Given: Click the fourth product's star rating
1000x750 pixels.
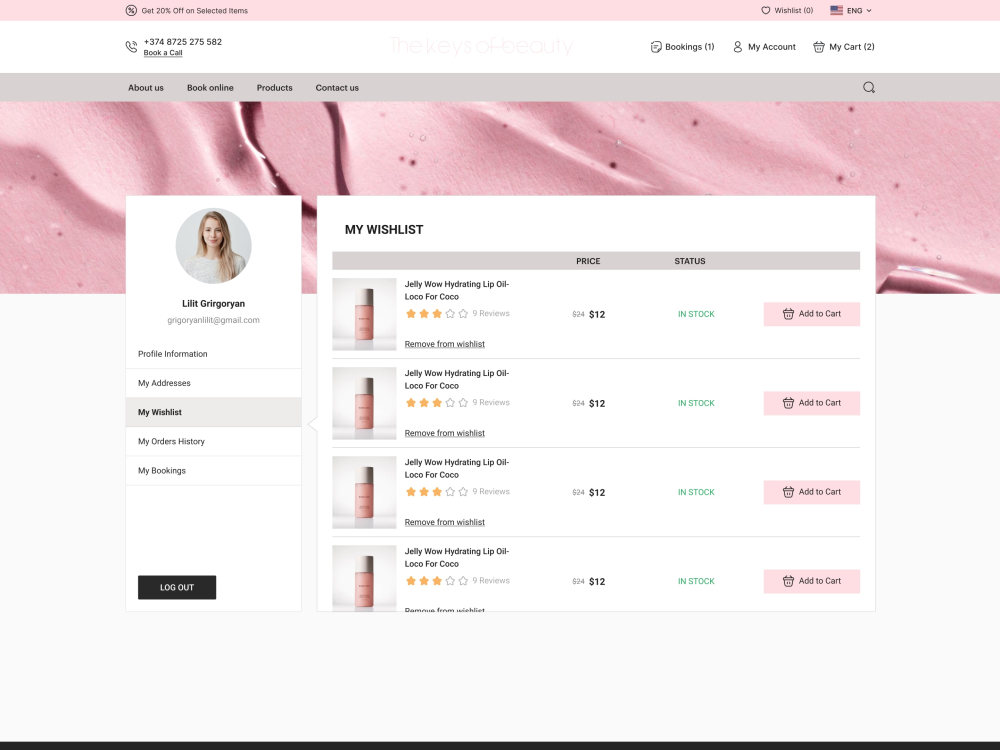Looking at the screenshot, I should pos(437,580).
